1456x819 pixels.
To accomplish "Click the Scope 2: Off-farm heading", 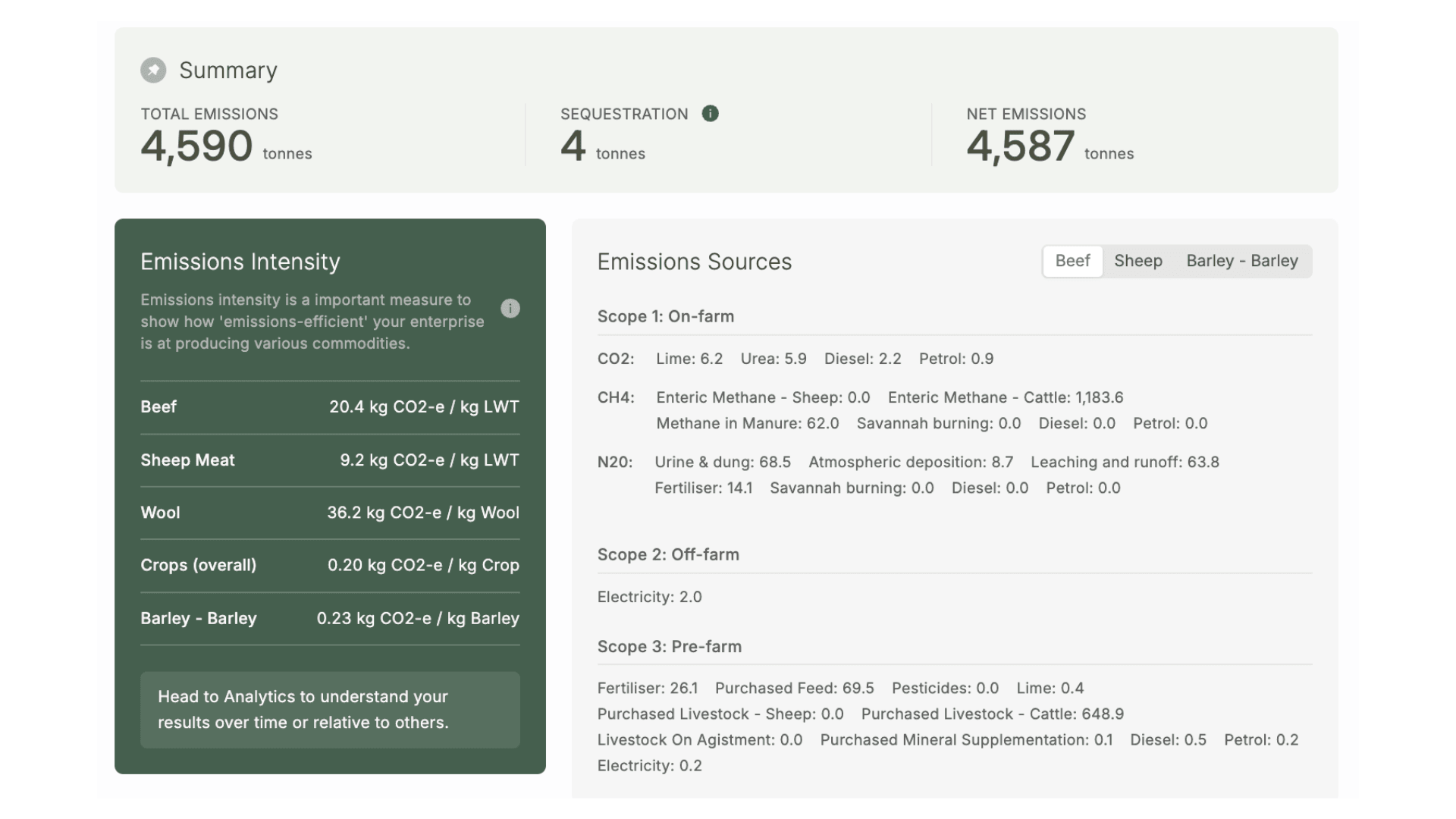I will pyautogui.click(x=668, y=555).
